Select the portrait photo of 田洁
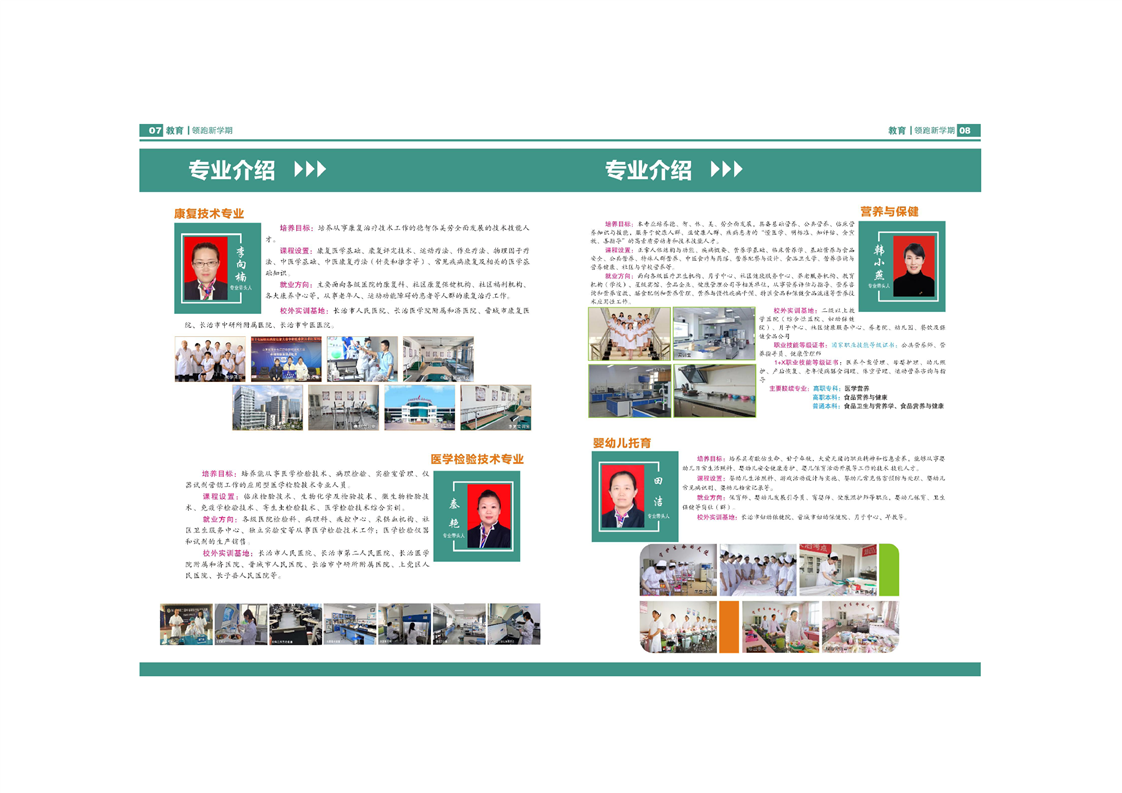Image resolution: width=1122 pixels, height=793 pixels. point(623,495)
